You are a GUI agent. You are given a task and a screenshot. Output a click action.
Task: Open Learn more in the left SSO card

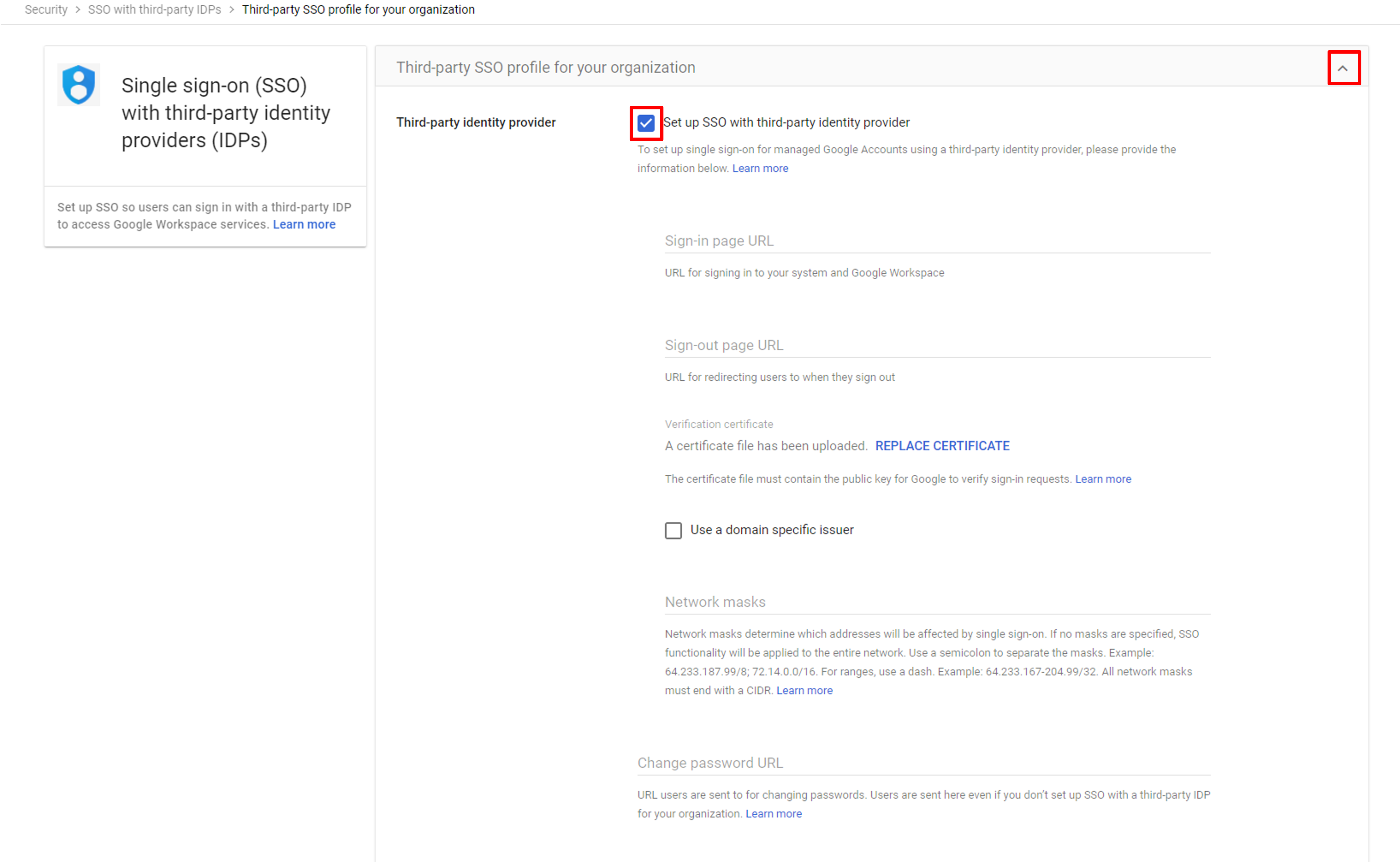point(304,224)
